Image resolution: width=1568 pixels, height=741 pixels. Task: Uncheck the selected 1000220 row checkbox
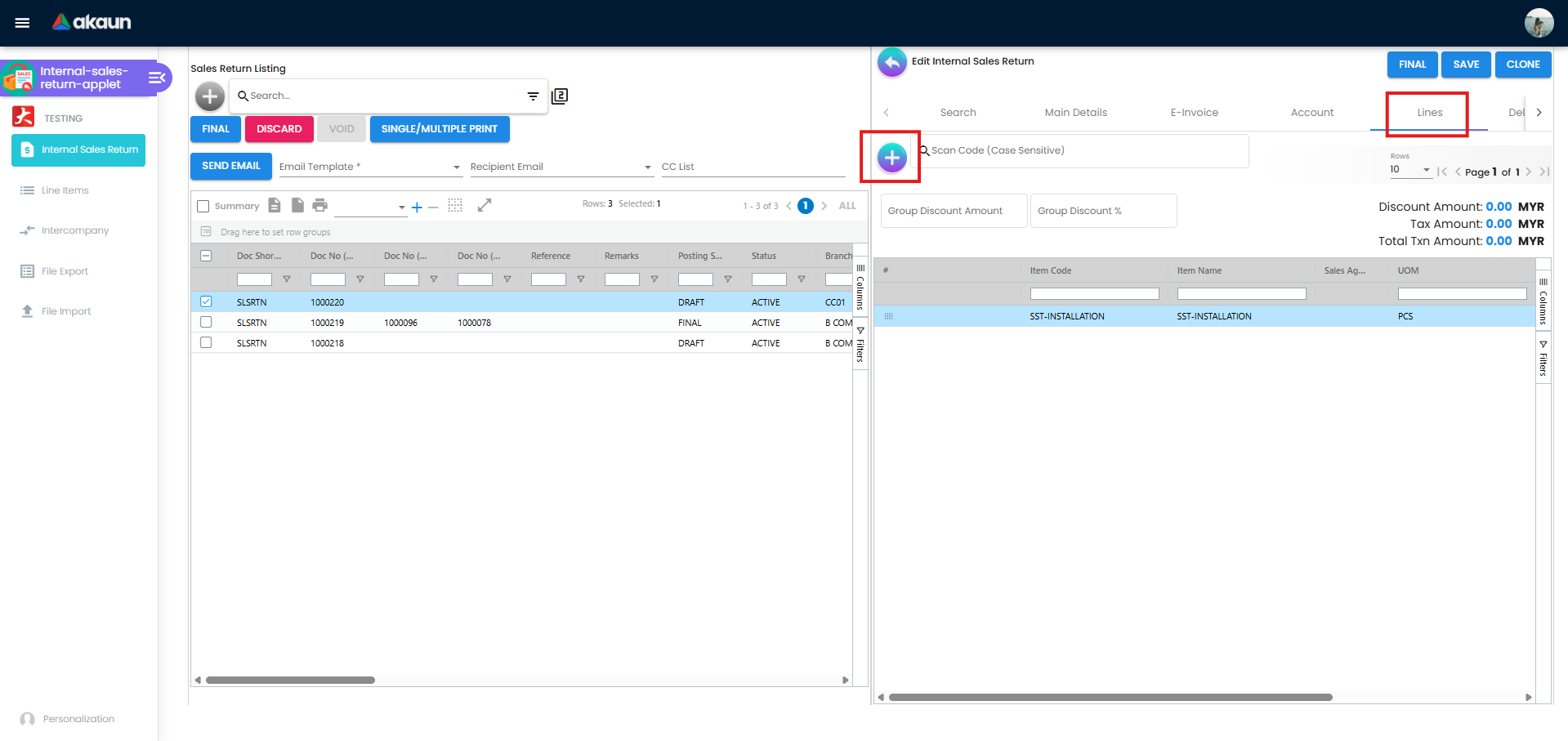(206, 301)
